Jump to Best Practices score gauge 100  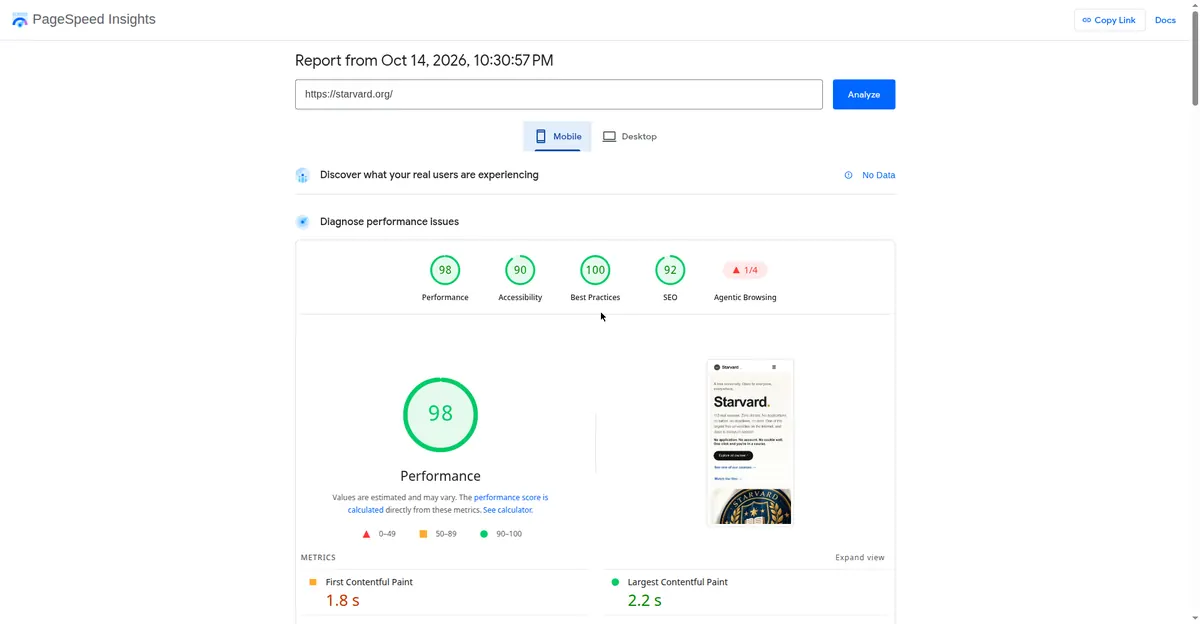click(595, 270)
